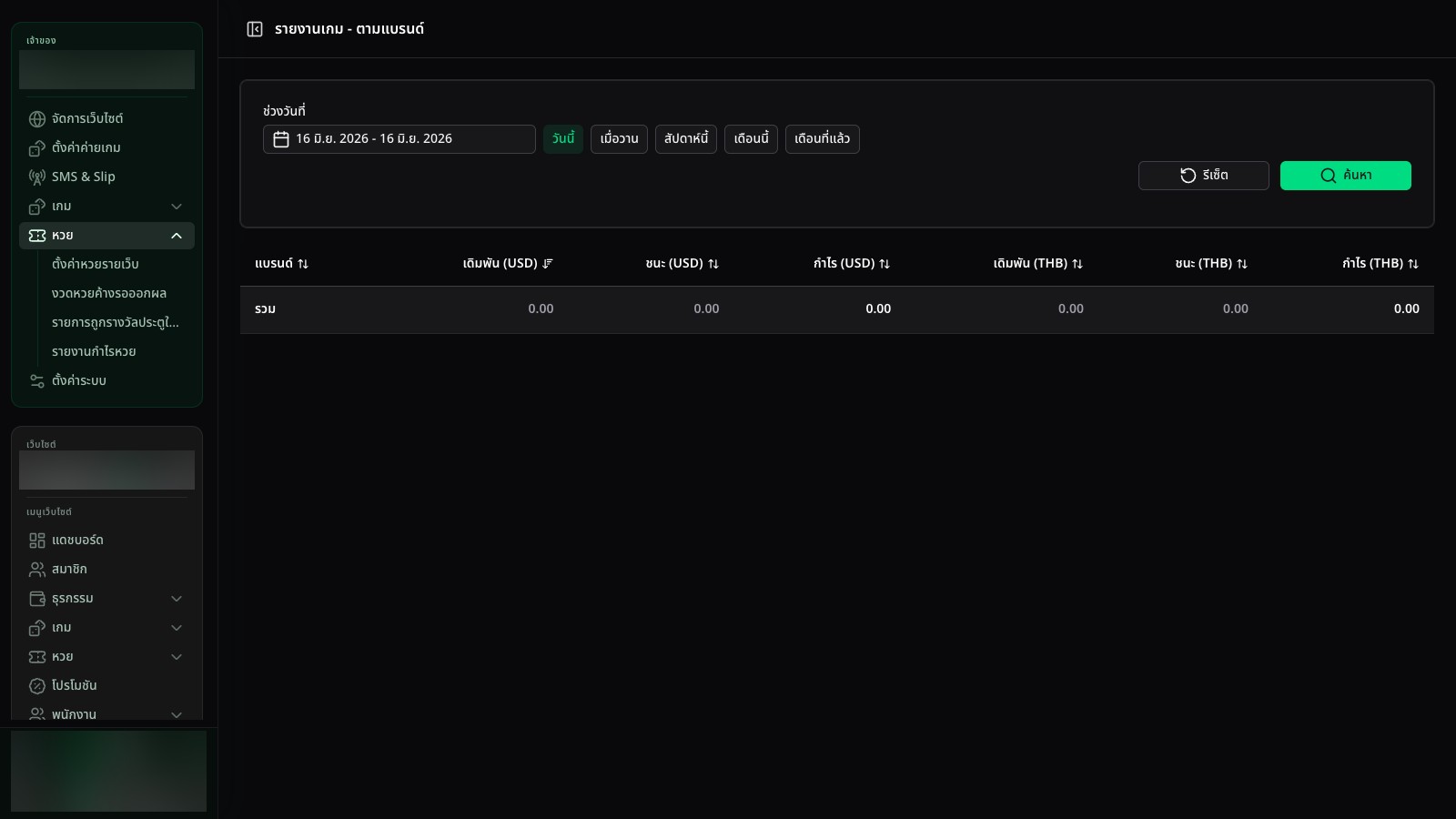This screenshot has height=819, width=1456.
Task: Click the สมาชิก users icon
Action: 37,570
